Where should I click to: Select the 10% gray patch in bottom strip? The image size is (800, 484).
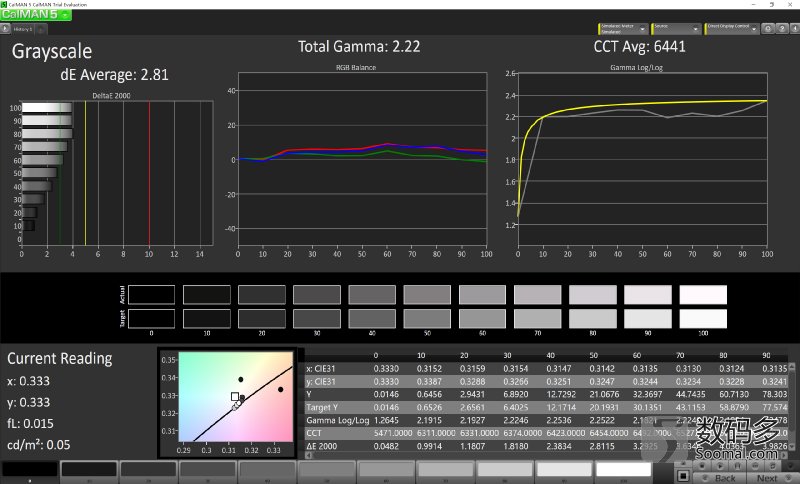coord(89,470)
